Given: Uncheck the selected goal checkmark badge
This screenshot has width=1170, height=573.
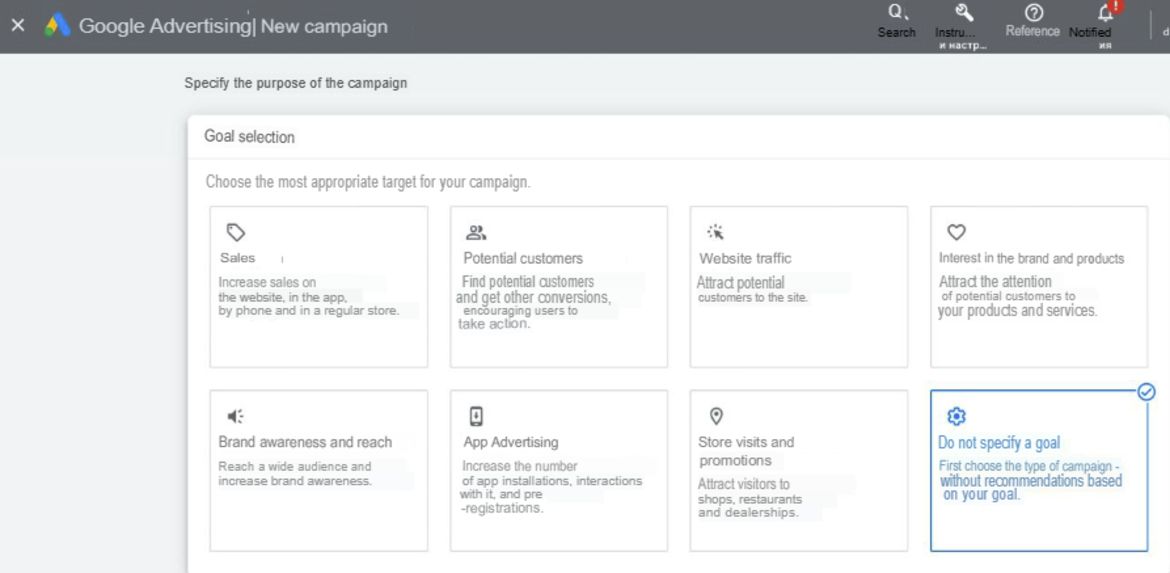Looking at the screenshot, I should click(1147, 392).
